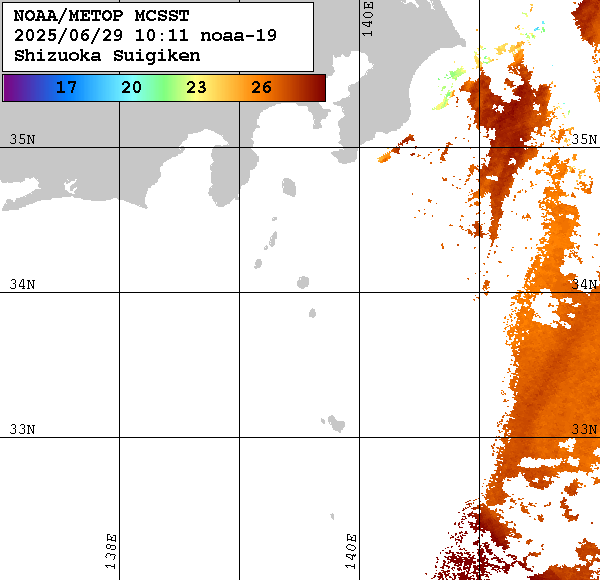Click the left-side '33N' latitude label
Screen dimensions: 600x580
[x=23, y=429]
